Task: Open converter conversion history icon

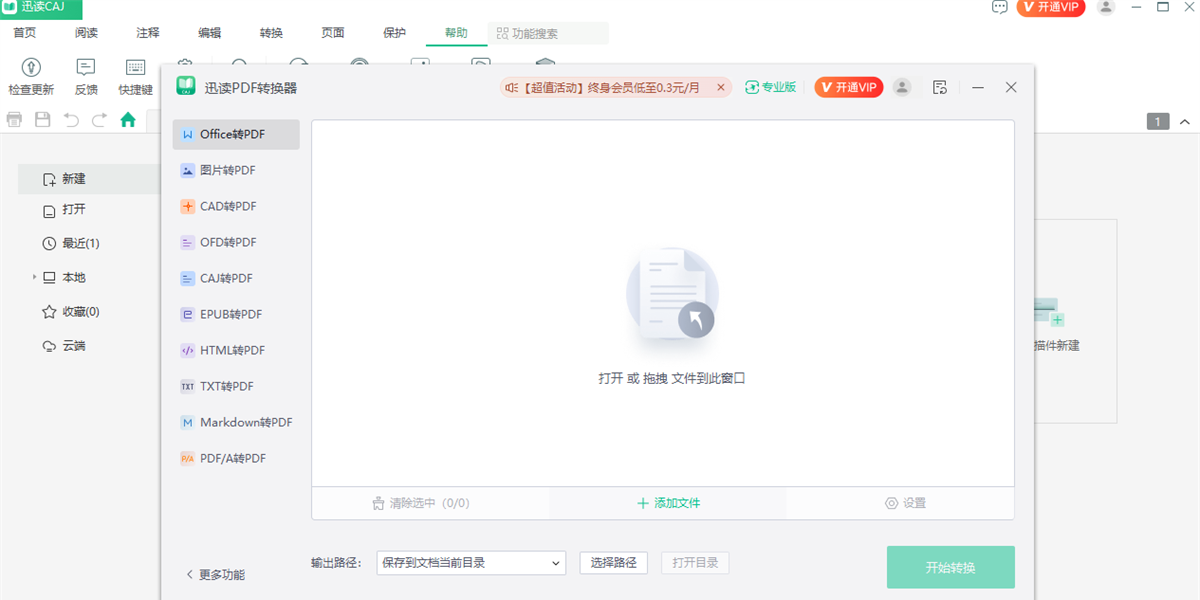Action: click(x=939, y=87)
